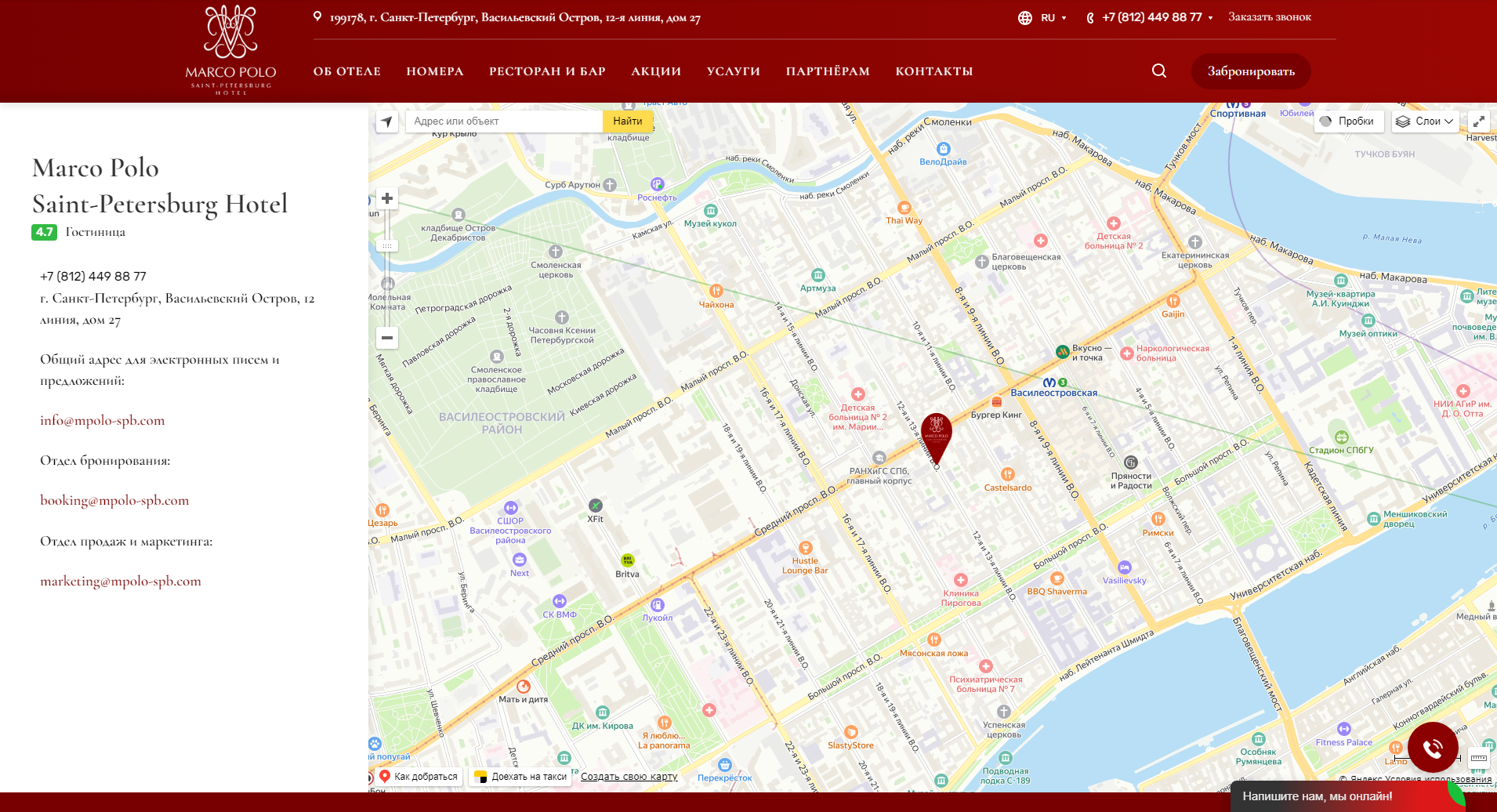Click the Мясонская ложа restaurant icon
The height and width of the screenshot is (812, 1497).
pos(933,640)
